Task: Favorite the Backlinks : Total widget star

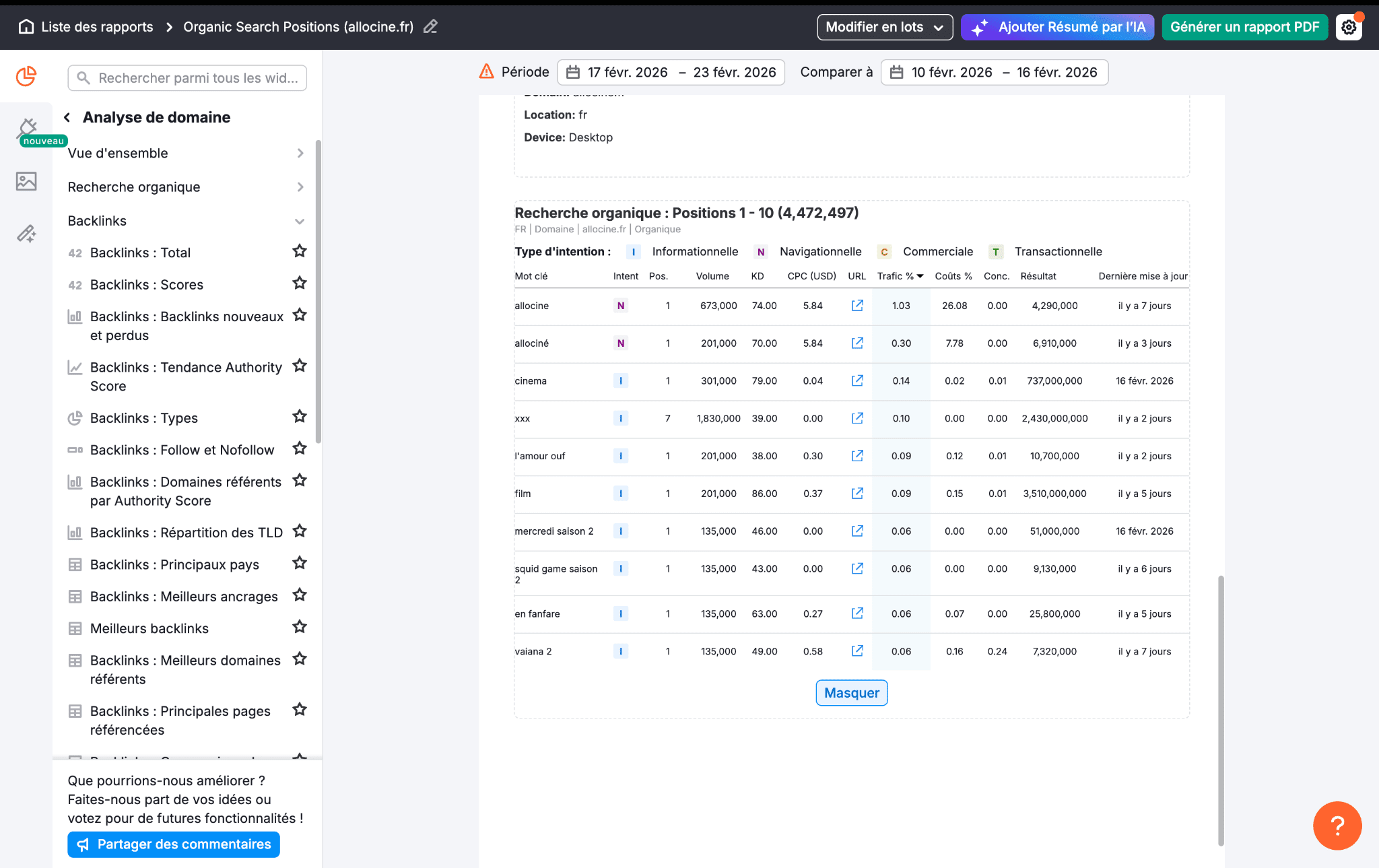Action: (x=299, y=251)
